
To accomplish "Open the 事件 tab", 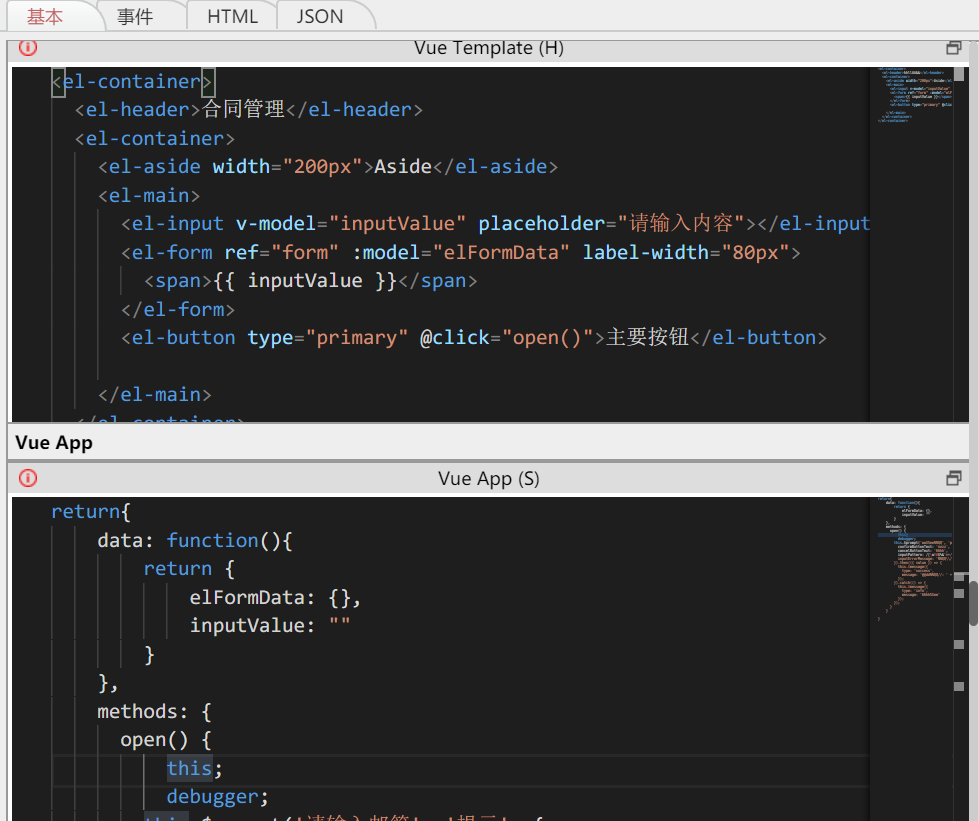I will point(135,16).
